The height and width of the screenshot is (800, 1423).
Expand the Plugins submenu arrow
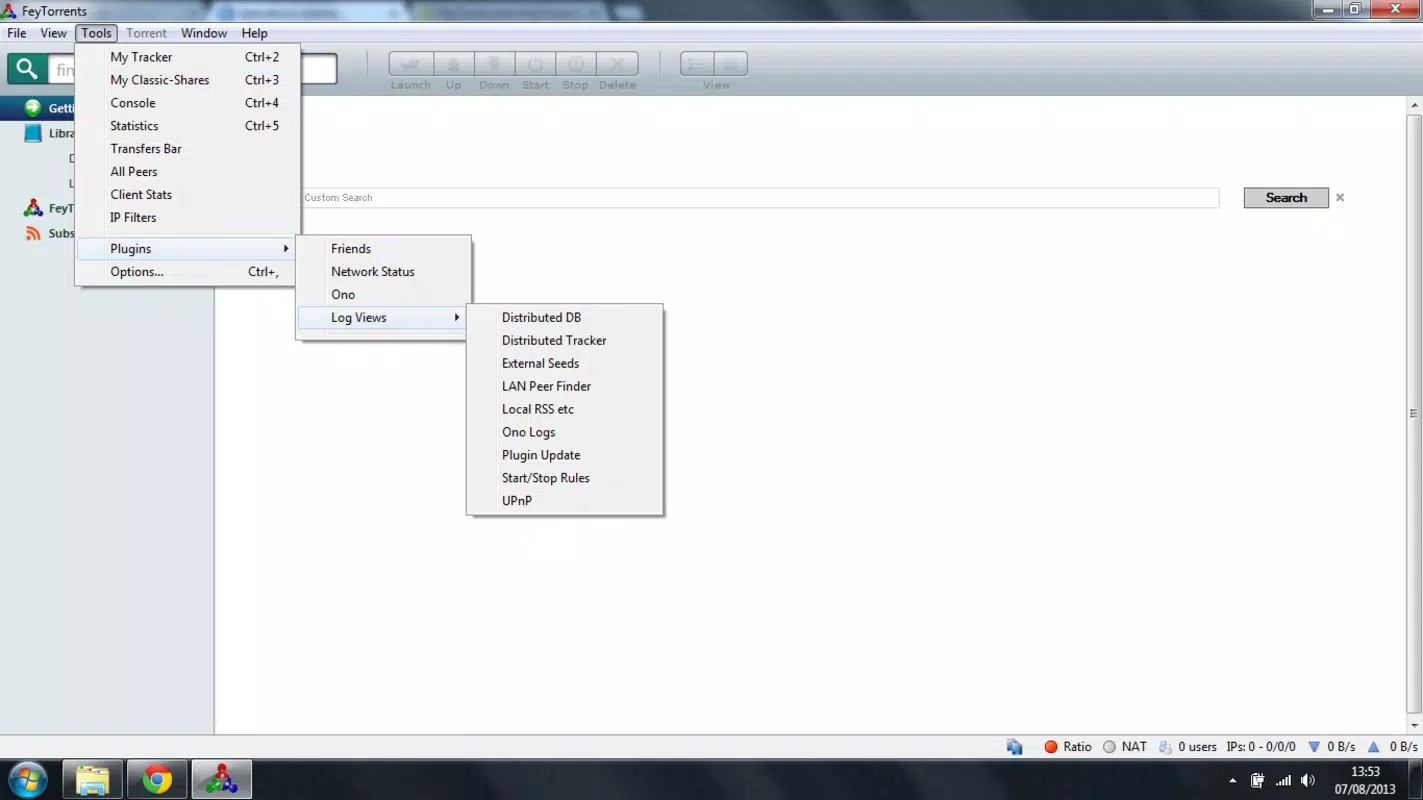tap(286, 248)
